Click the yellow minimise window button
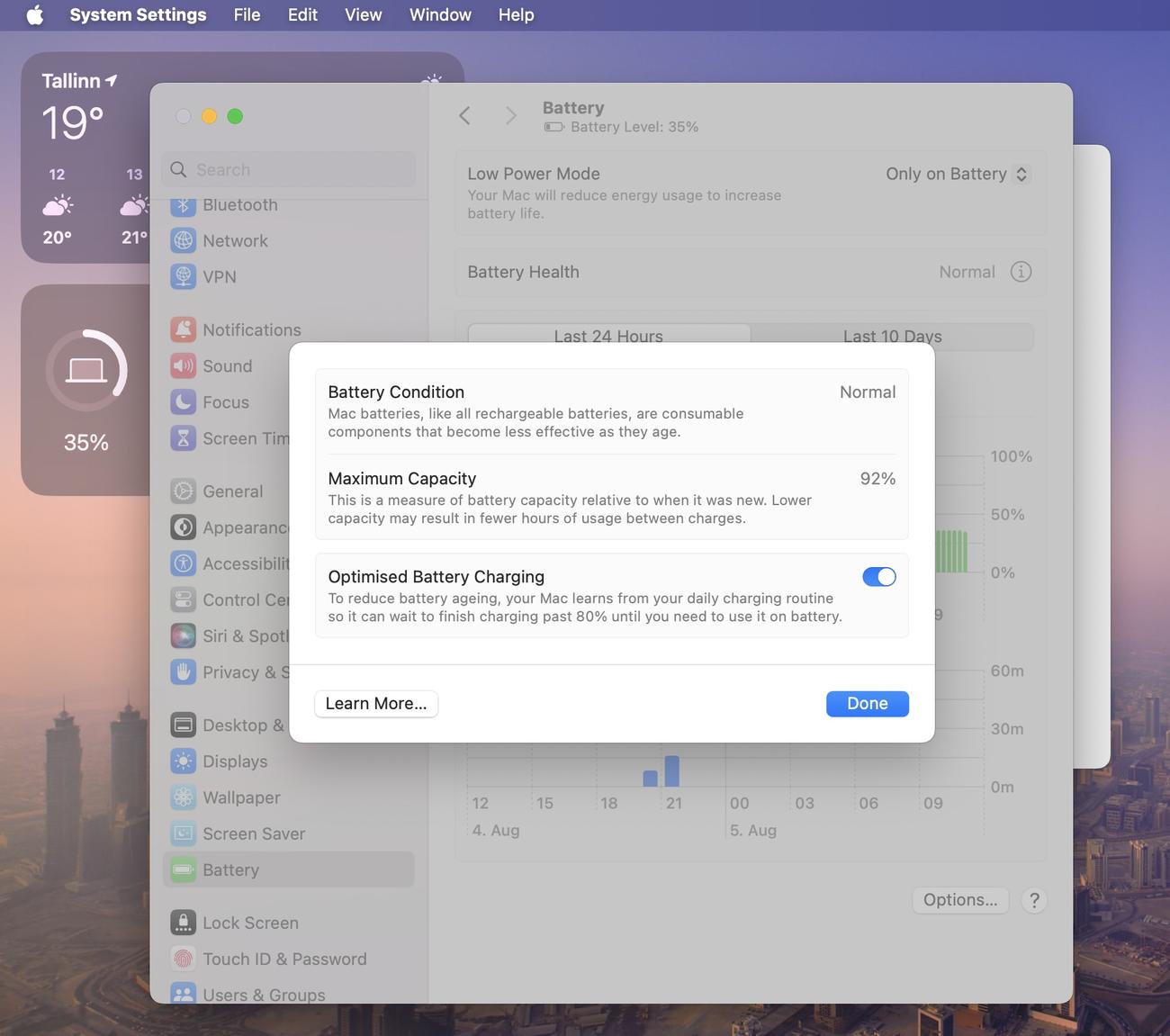 click(x=209, y=116)
